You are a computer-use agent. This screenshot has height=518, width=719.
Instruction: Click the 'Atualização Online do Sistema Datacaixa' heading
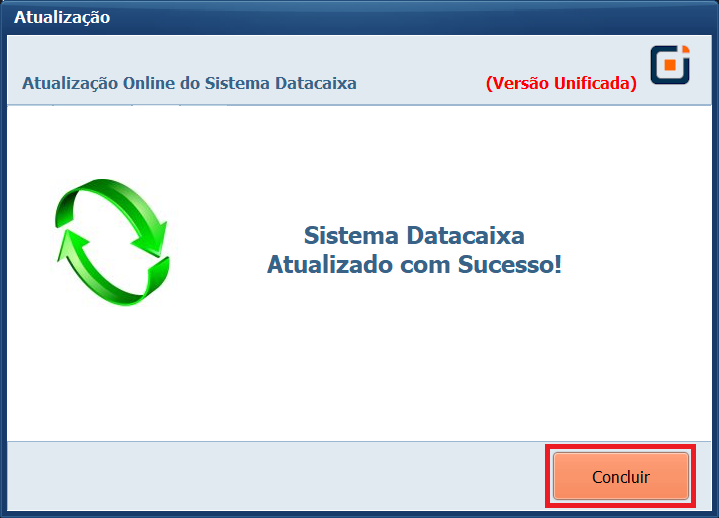coord(189,84)
